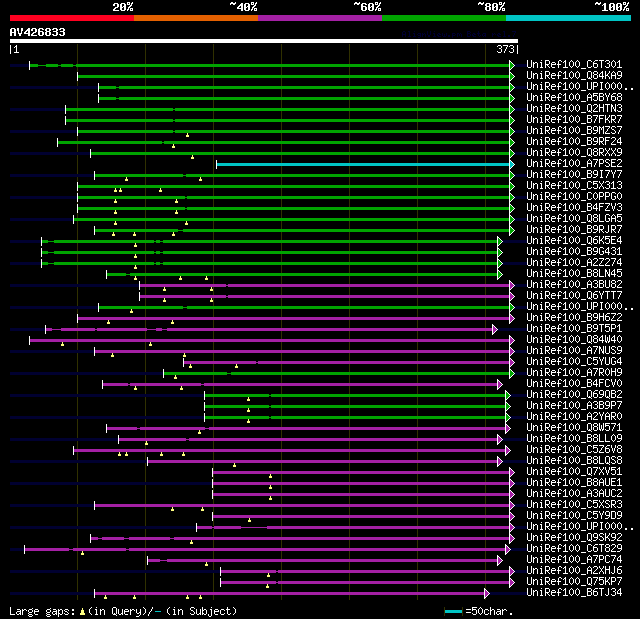Viewport: 640px width, 619px height.
Task: Click the UniRef100_Q75KP7 label
Action: [x=574, y=582]
